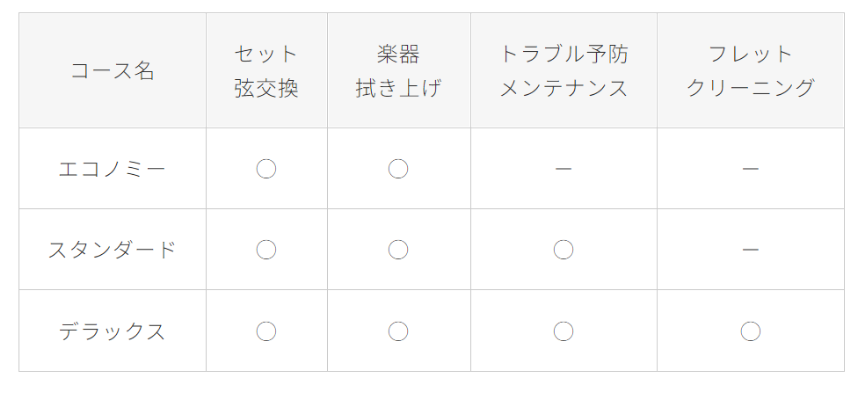Click エコノミー circle under セット弦交換
865x414 pixels.
coord(266,169)
